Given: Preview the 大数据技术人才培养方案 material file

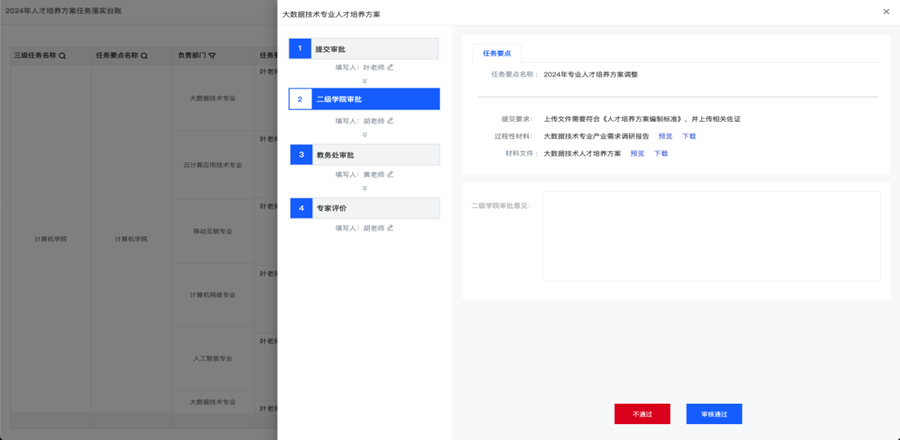Looking at the screenshot, I should click(x=637, y=154).
